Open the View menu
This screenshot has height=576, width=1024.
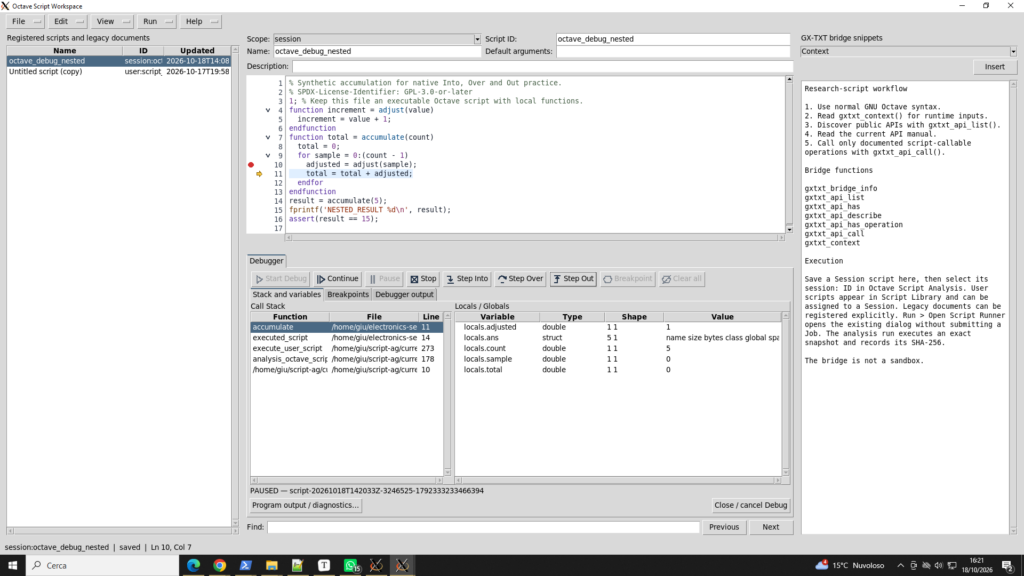coord(112,22)
